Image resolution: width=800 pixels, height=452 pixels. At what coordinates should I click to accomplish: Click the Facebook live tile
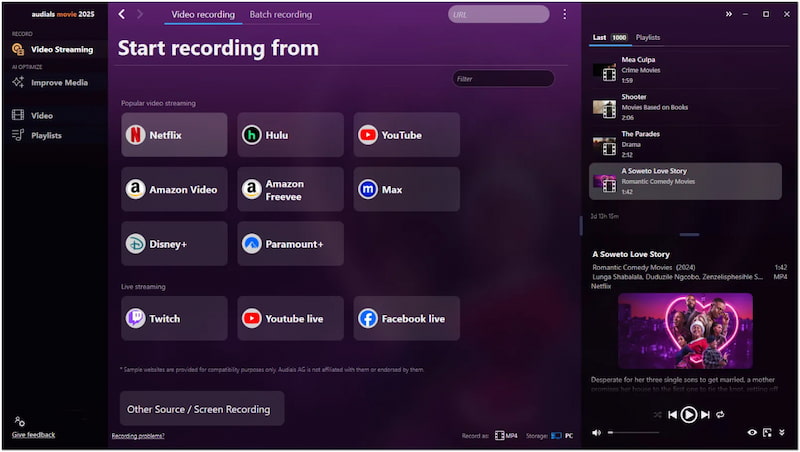coord(406,318)
